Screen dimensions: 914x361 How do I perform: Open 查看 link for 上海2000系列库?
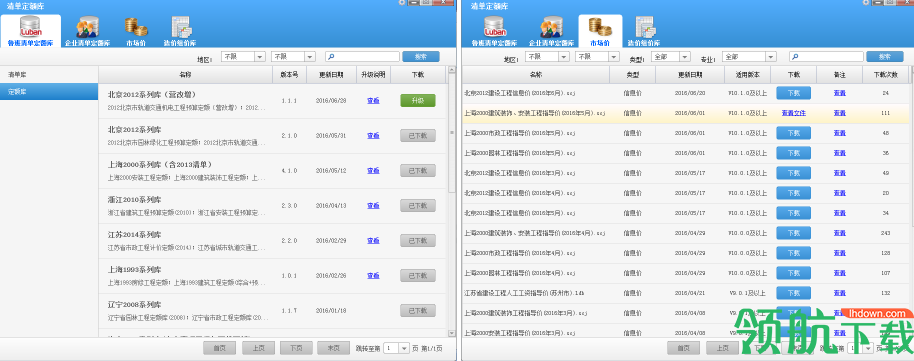pos(373,170)
